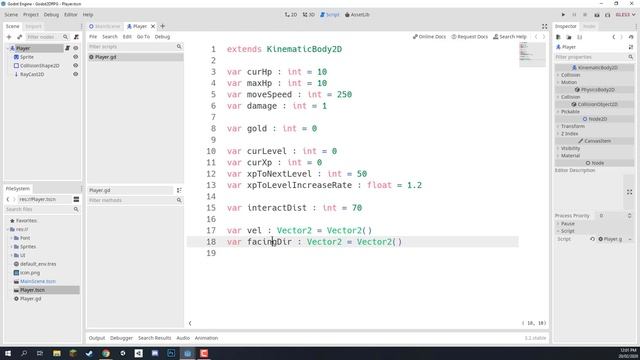Select the CollisionShape2D node
This screenshot has height=360, width=640.
40,66
